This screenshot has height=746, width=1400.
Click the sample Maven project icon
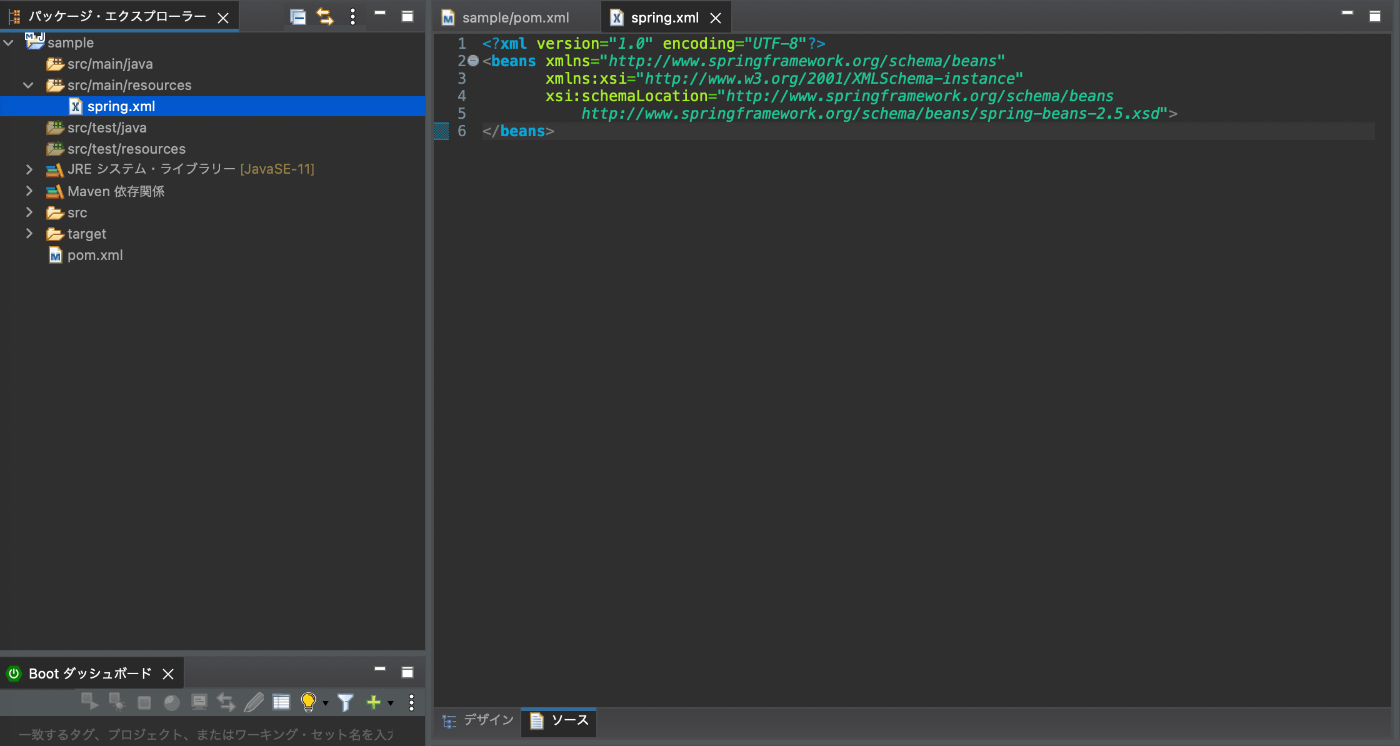coord(35,42)
